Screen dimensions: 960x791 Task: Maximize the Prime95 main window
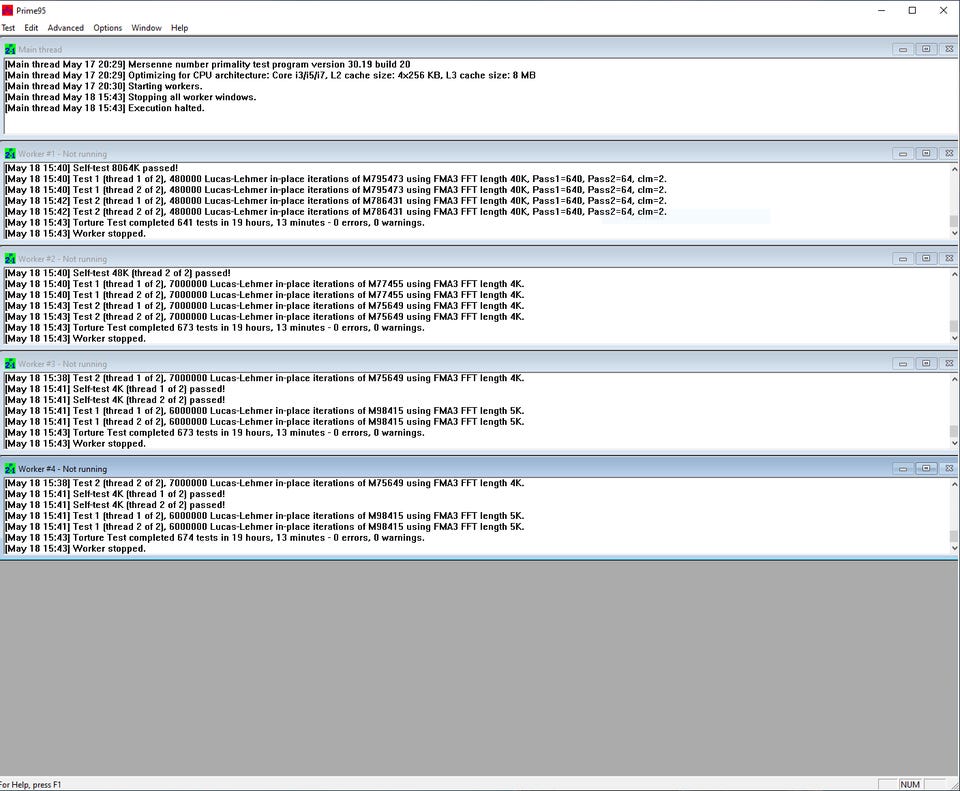point(912,10)
